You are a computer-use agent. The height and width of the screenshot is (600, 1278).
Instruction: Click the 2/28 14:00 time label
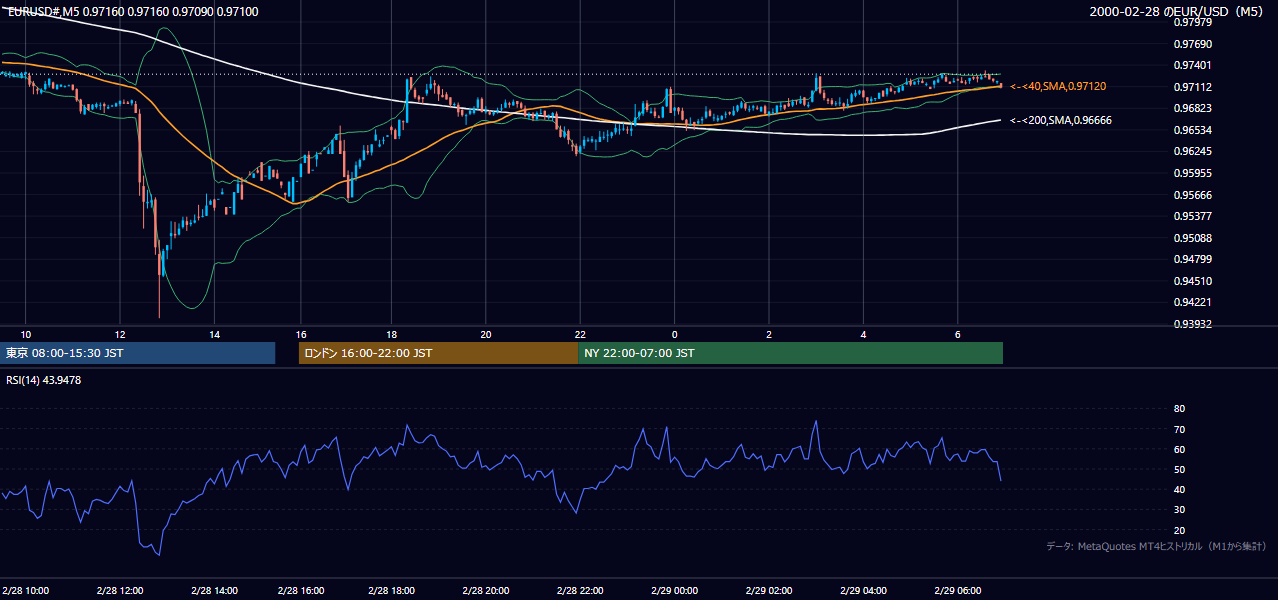[x=214, y=590]
